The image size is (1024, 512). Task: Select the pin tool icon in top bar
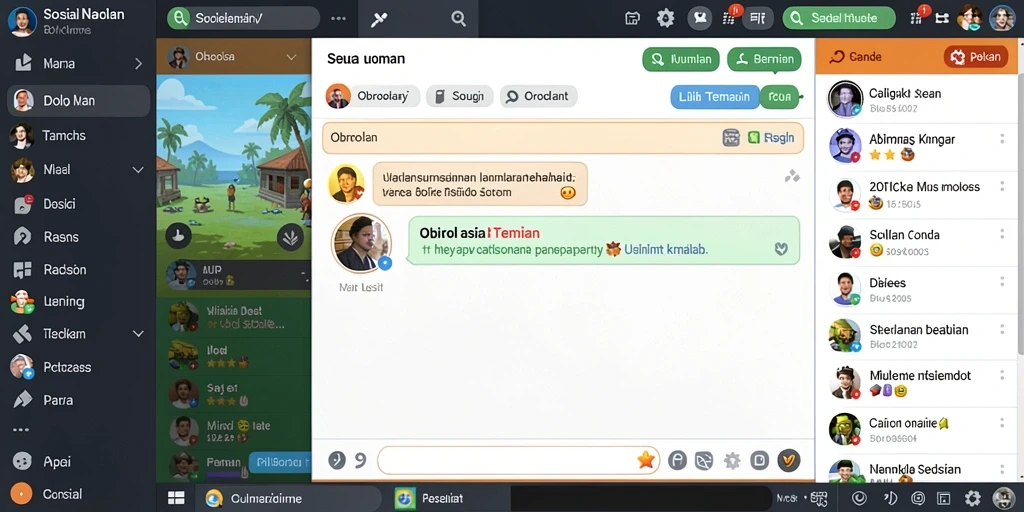[x=379, y=20]
